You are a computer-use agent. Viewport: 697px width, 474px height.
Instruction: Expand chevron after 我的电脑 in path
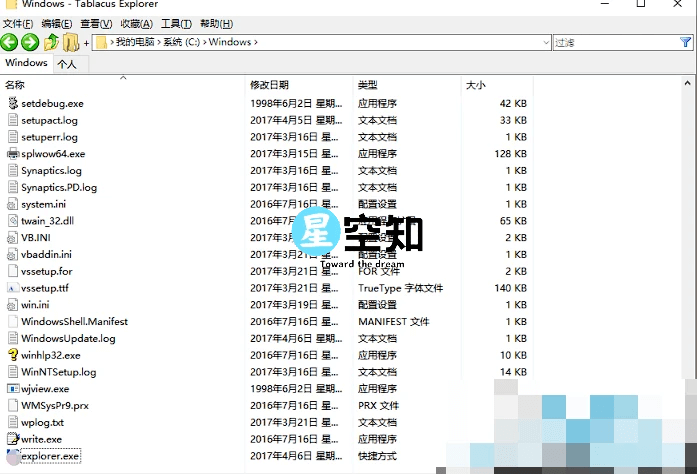point(159,42)
